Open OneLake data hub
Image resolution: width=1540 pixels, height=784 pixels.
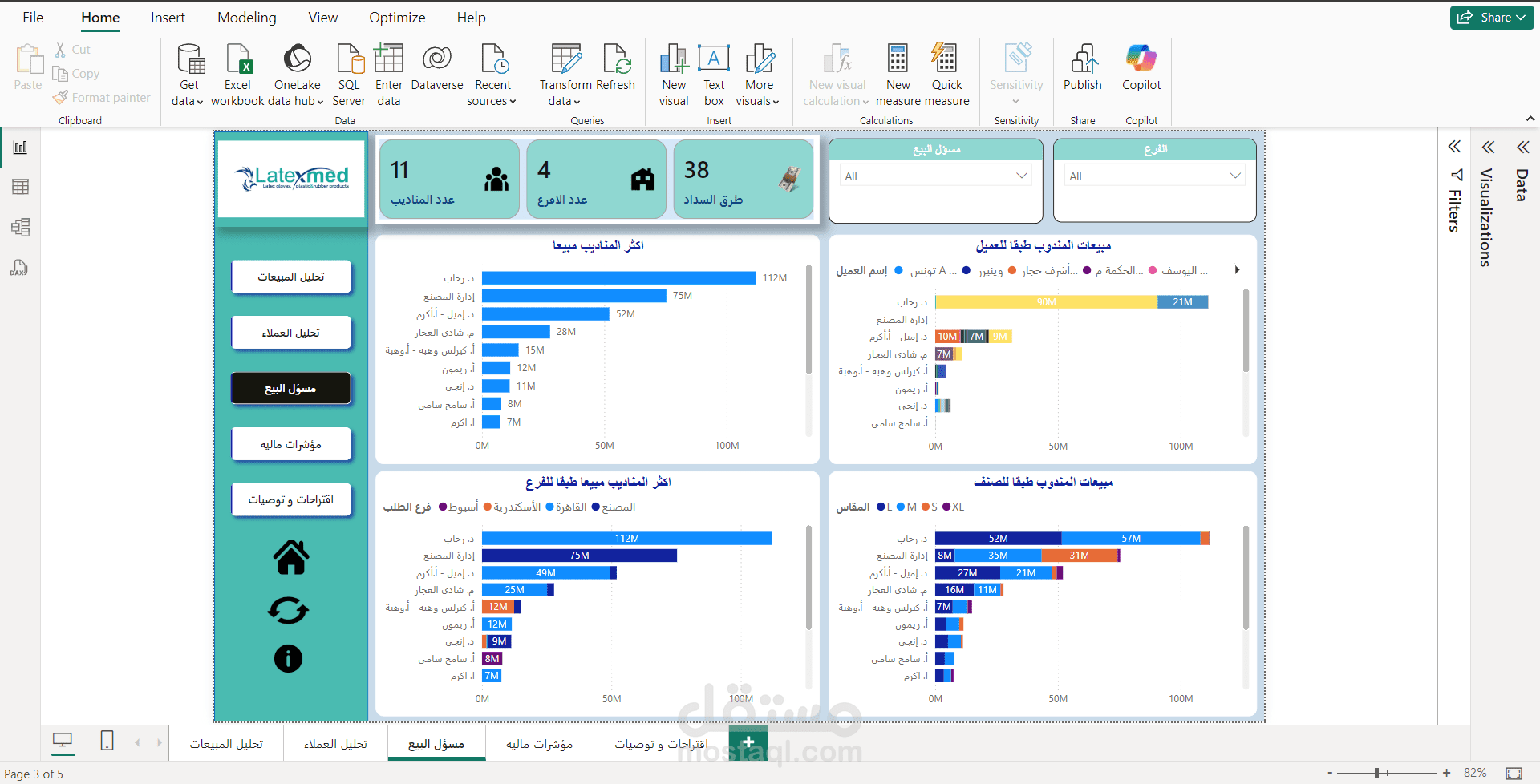coord(297,75)
